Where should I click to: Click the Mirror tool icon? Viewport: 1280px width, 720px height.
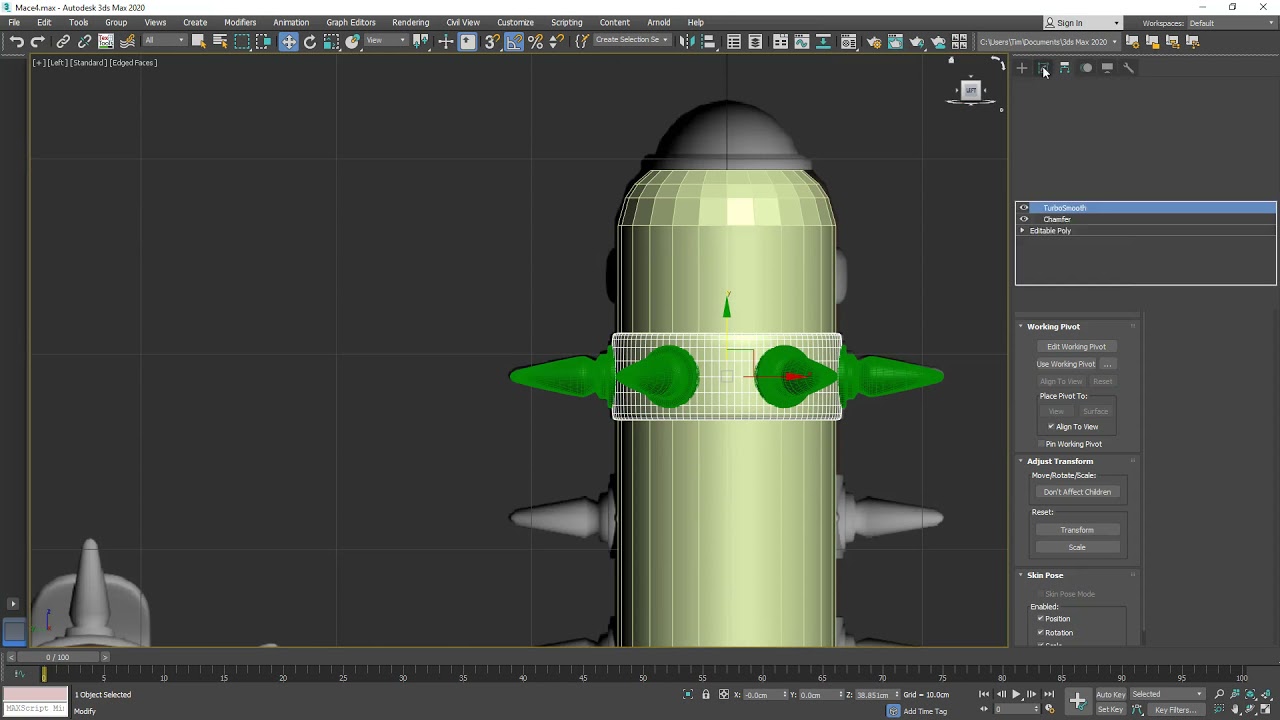[686, 41]
